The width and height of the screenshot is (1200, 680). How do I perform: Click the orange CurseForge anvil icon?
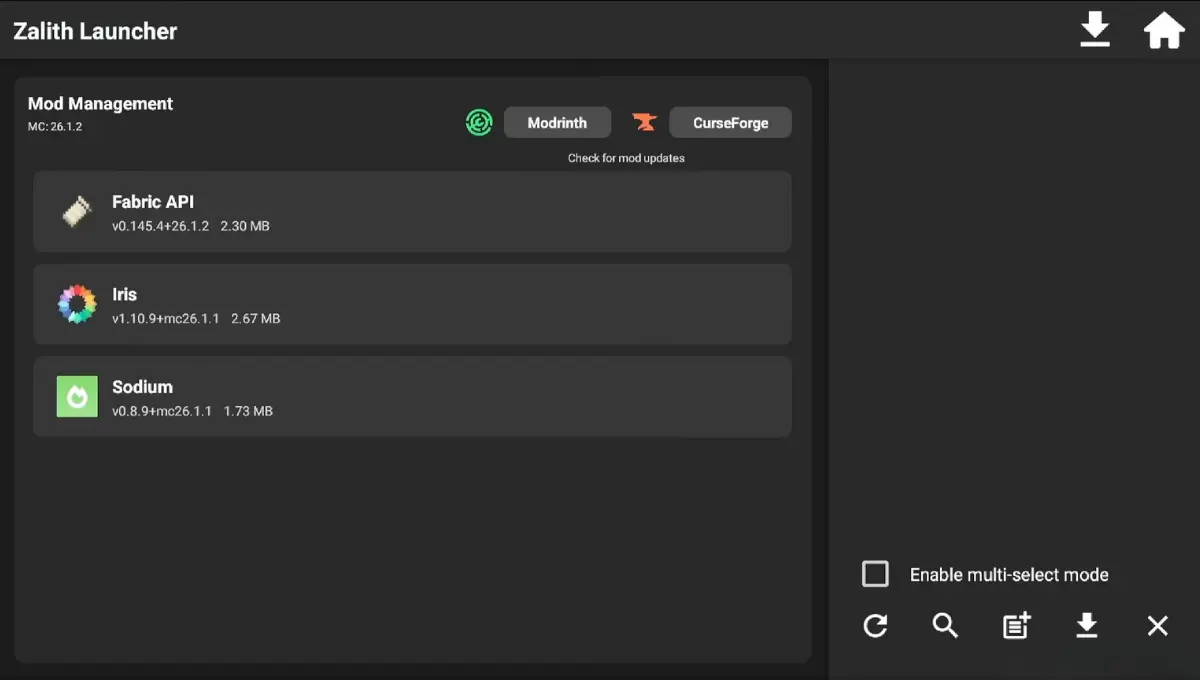point(645,123)
